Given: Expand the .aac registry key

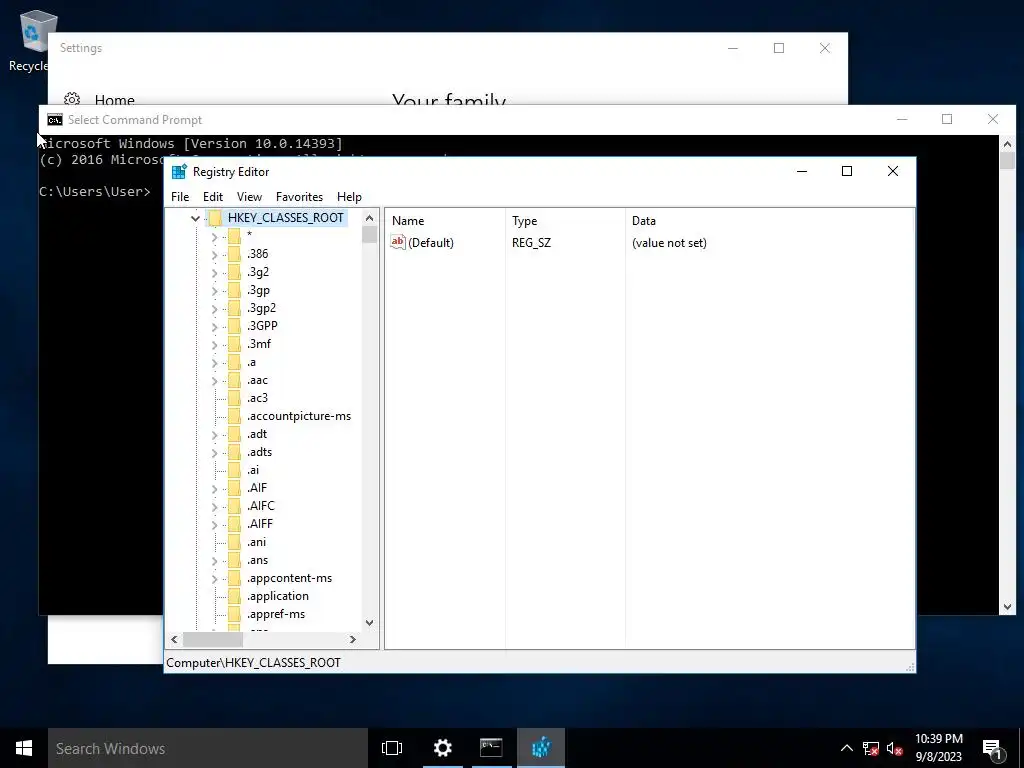Looking at the screenshot, I should tap(215, 381).
